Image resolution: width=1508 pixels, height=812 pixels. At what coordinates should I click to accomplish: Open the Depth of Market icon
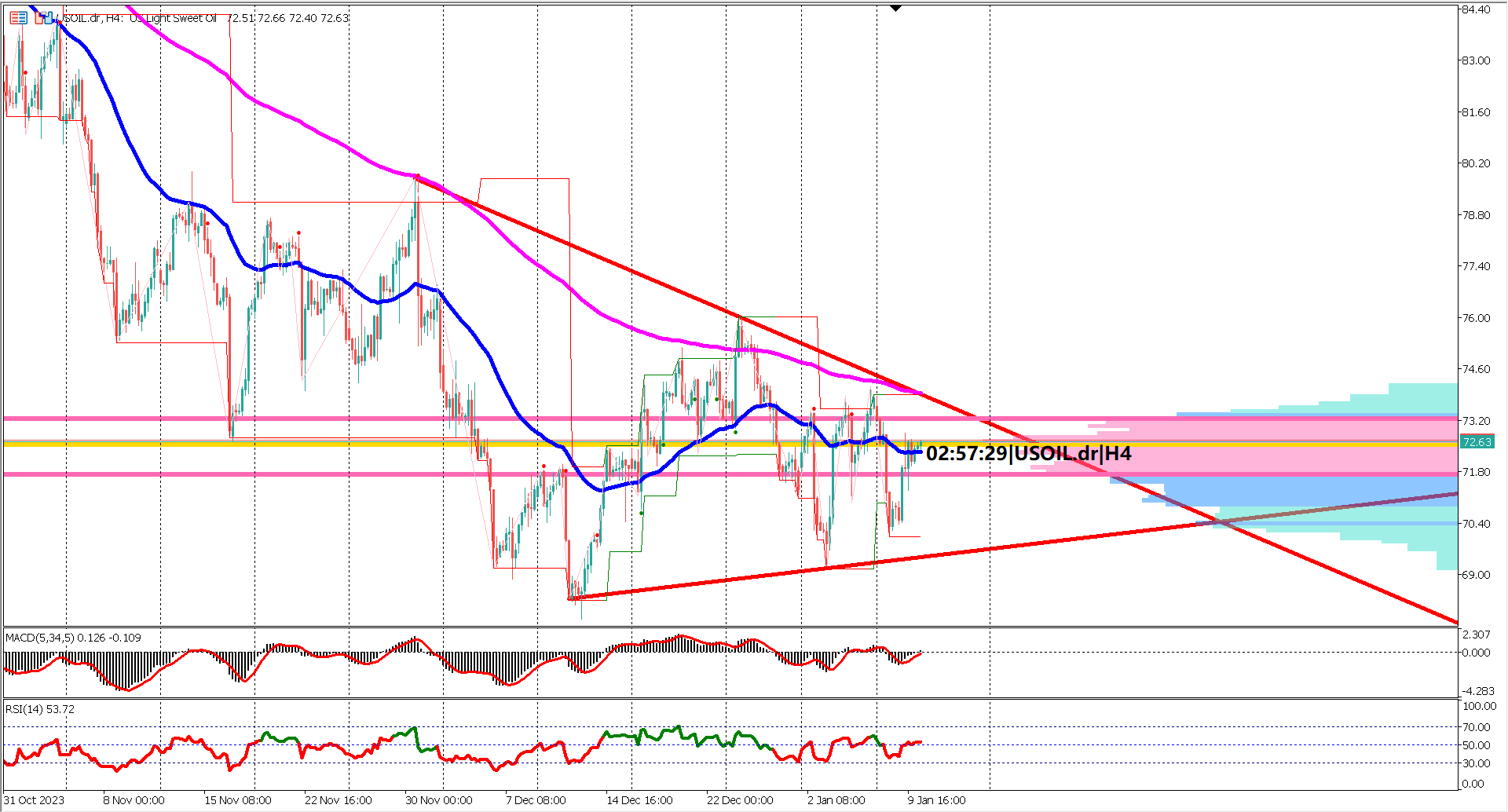point(18,17)
